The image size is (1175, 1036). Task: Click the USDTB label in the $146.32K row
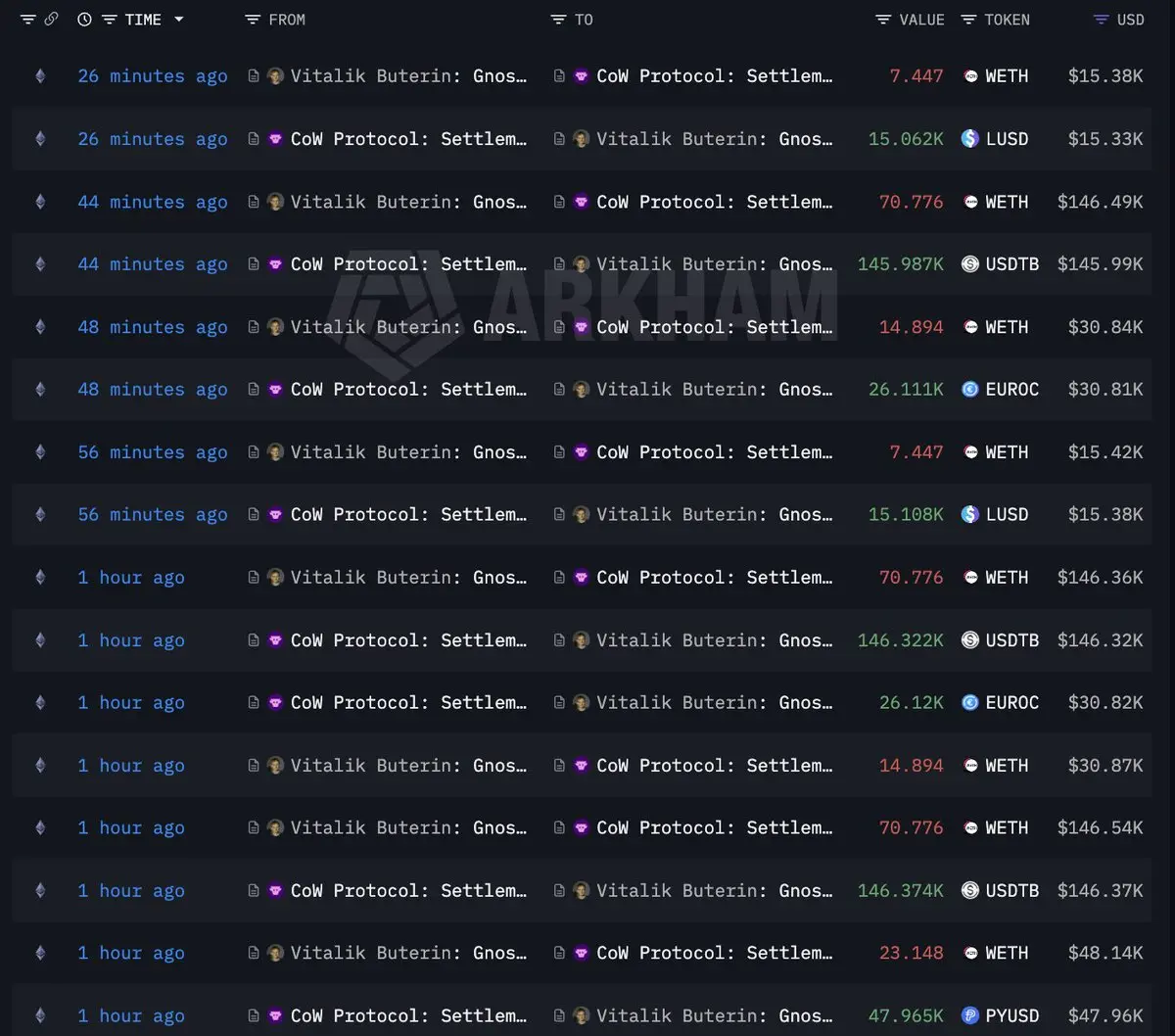(x=1012, y=640)
